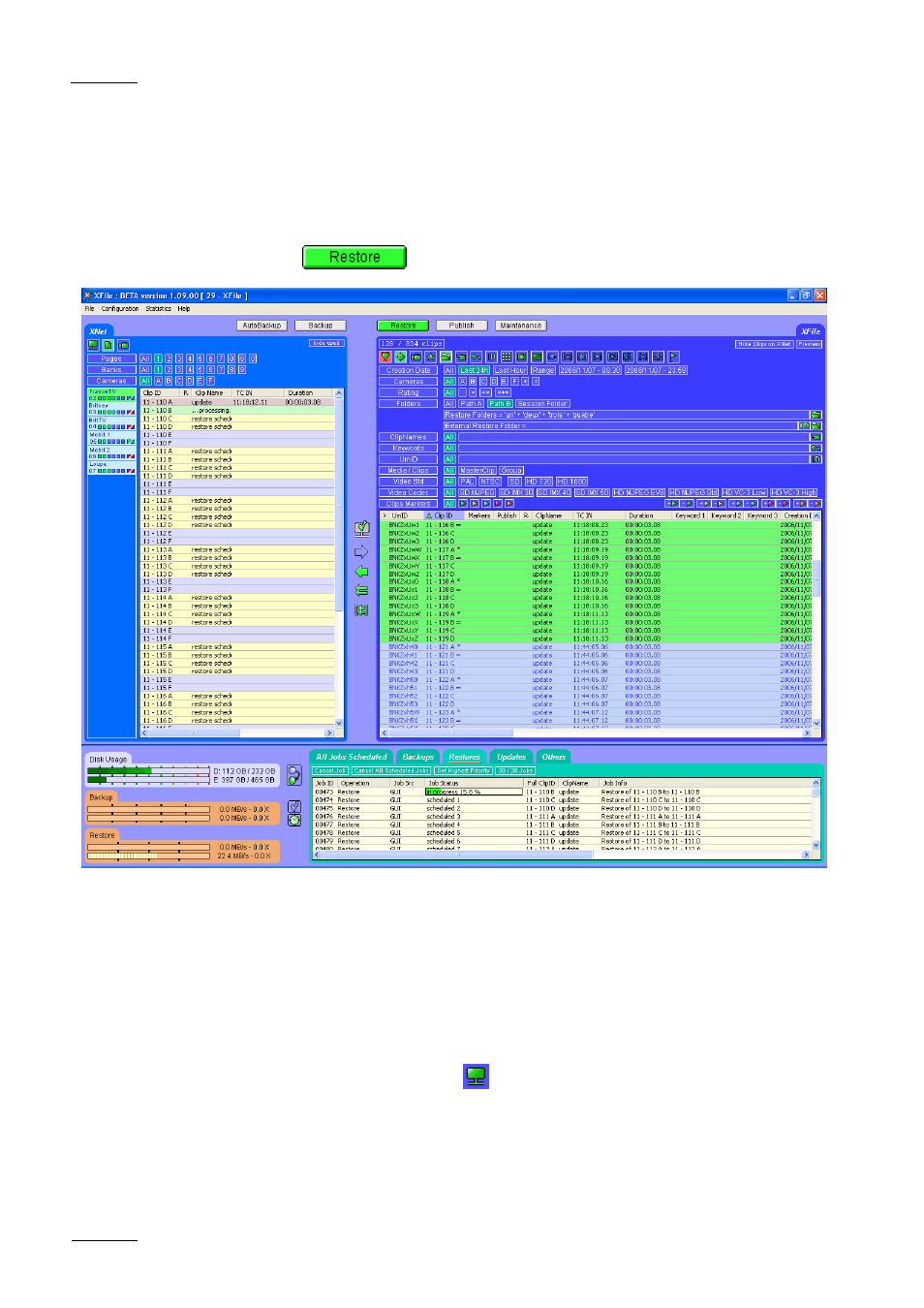Screen dimensions: 924x1308
Task: Click the Backup rate meter bar
Action: 148,809
